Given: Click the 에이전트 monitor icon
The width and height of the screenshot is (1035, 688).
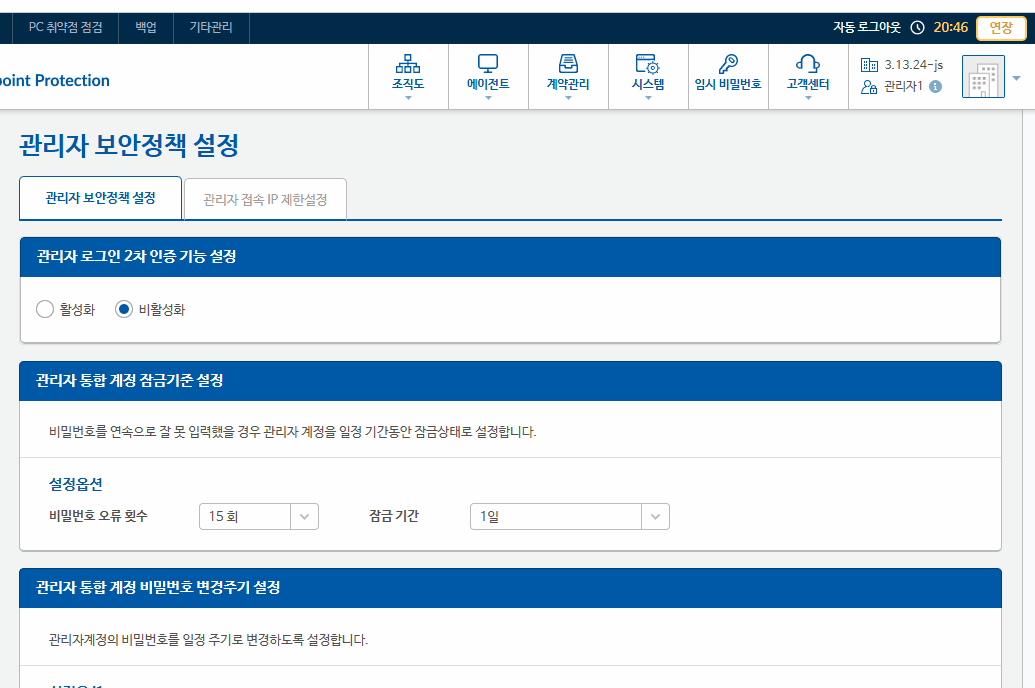Looking at the screenshot, I should tap(488, 65).
